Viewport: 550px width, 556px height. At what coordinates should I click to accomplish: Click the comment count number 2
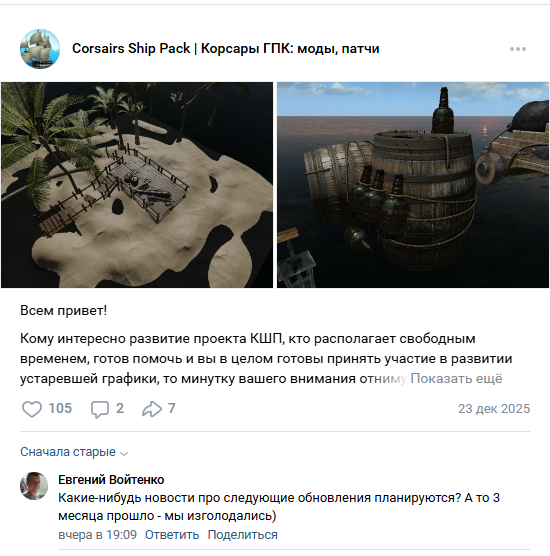(x=120, y=408)
